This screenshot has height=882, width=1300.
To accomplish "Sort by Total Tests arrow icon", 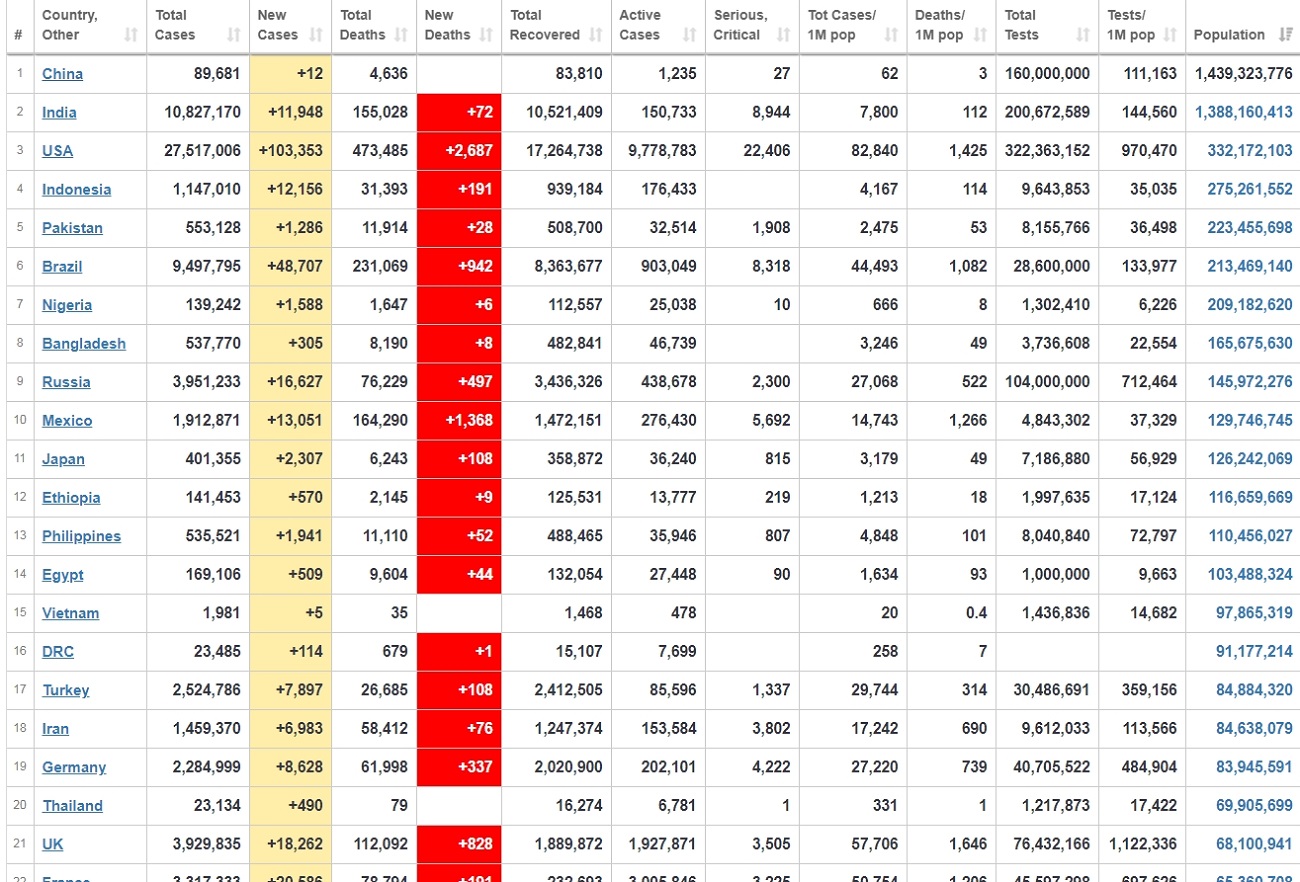I will 1082,35.
